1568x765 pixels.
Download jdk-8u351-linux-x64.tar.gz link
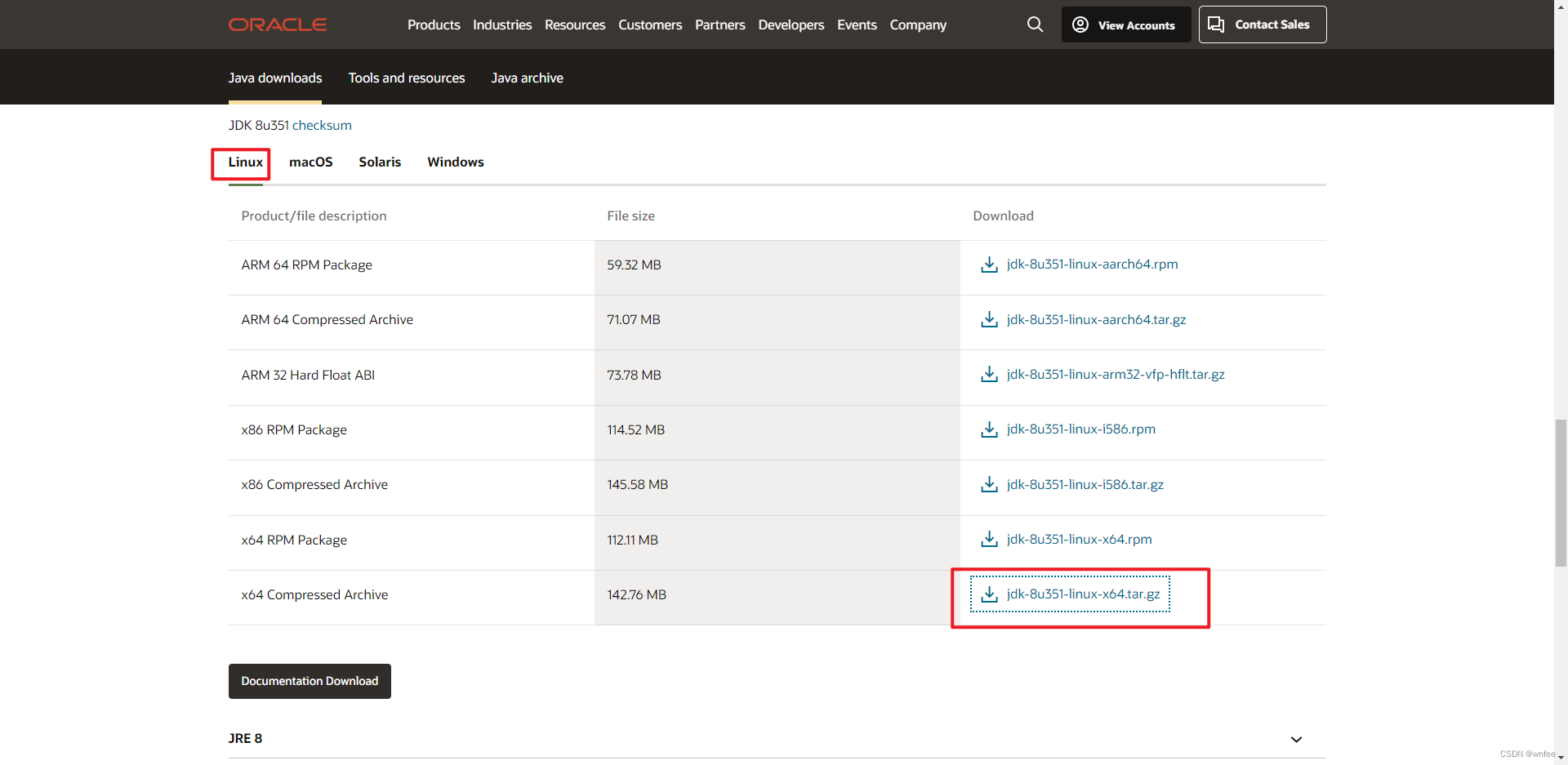(x=1083, y=594)
